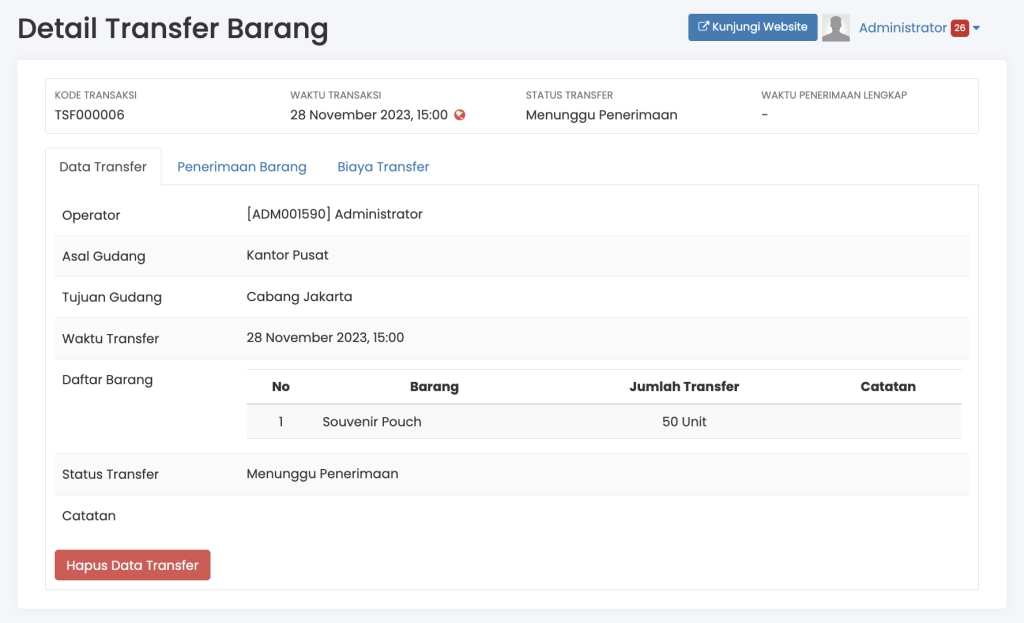Click the Cabang Jakarta destination value

tap(300, 296)
